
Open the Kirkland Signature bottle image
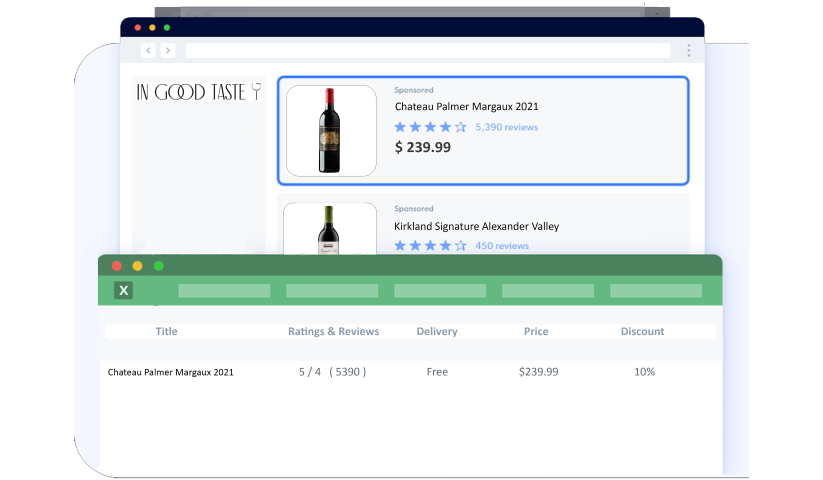[330, 229]
